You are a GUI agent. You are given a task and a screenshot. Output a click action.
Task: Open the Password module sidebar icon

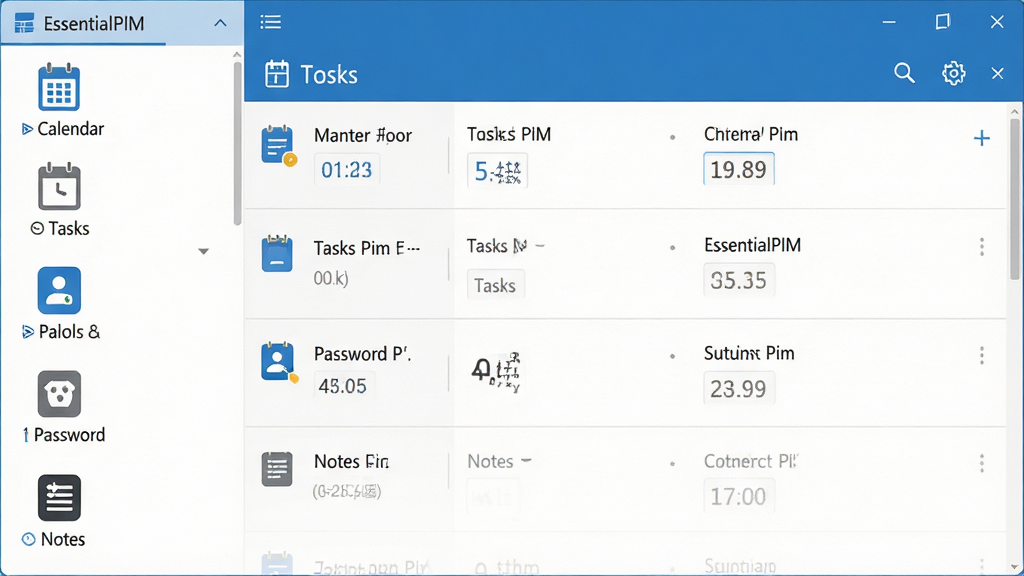coord(59,394)
